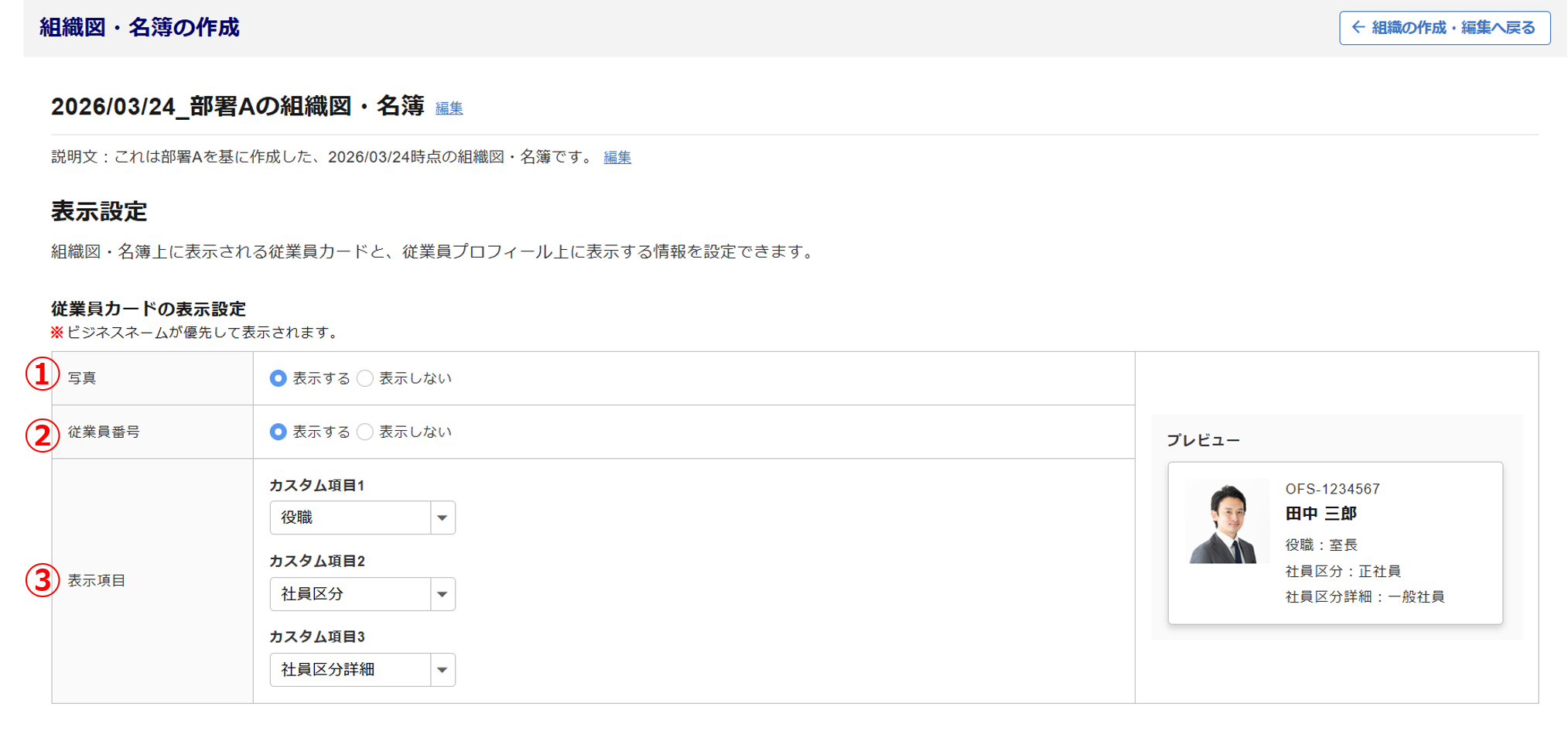Open the カスタム項目1 dropdown arrow
Image resolution: width=1568 pixels, height=731 pixels.
(x=442, y=518)
